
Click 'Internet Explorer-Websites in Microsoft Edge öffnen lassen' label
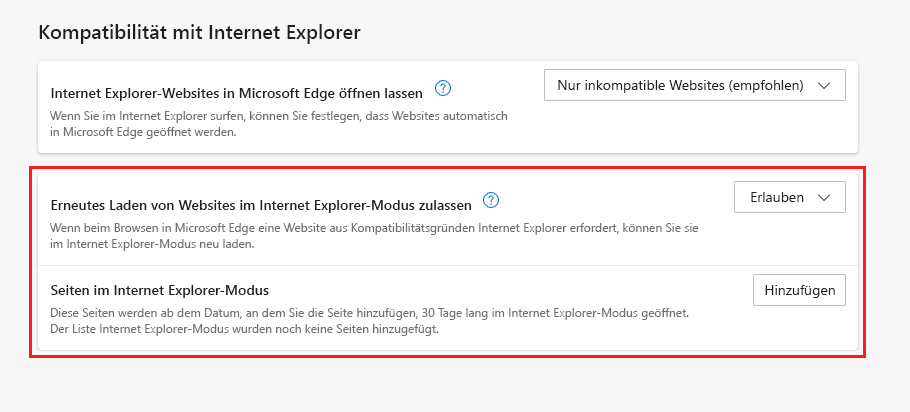[236, 92]
